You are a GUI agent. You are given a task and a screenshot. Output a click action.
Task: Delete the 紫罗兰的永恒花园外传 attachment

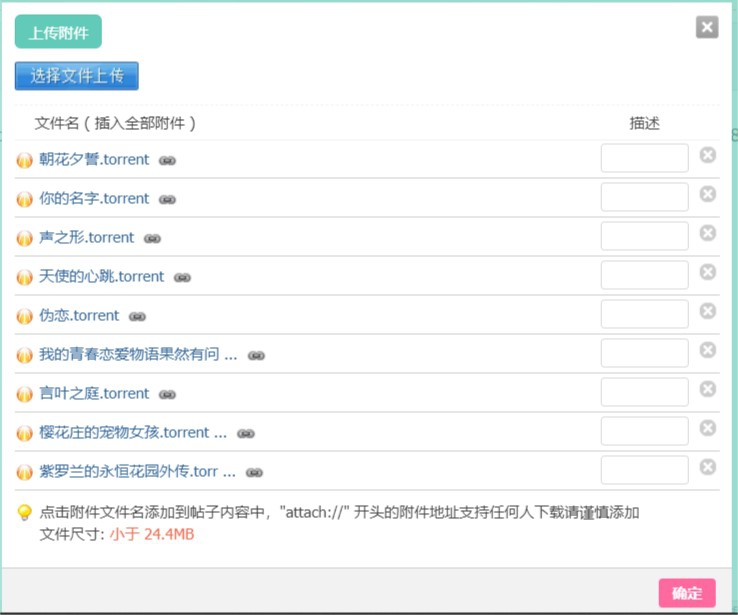707,467
